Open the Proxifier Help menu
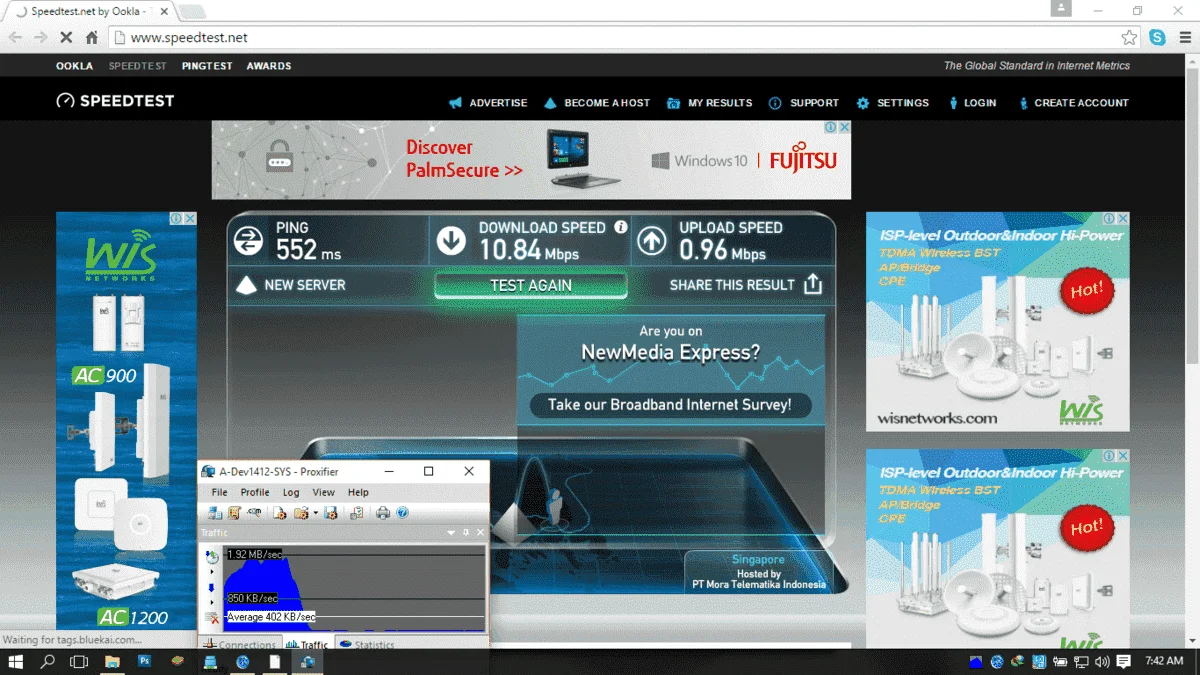The height and width of the screenshot is (675, 1200). coord(358,492)
